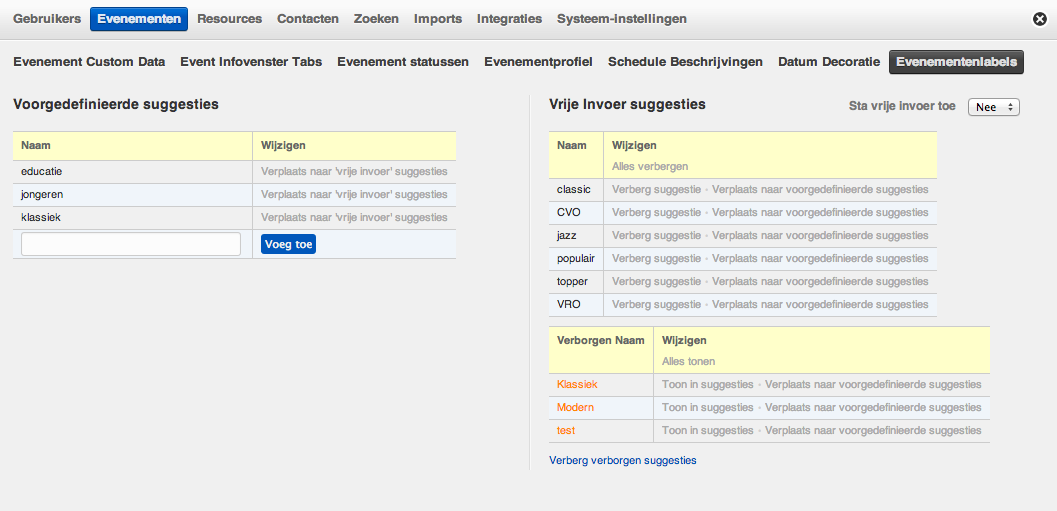Screen dimensions: 1057x511
Task: Move 'klassiek' to vrije invoer suggestions
Action: pyautogui.click(x=354, y=218)
